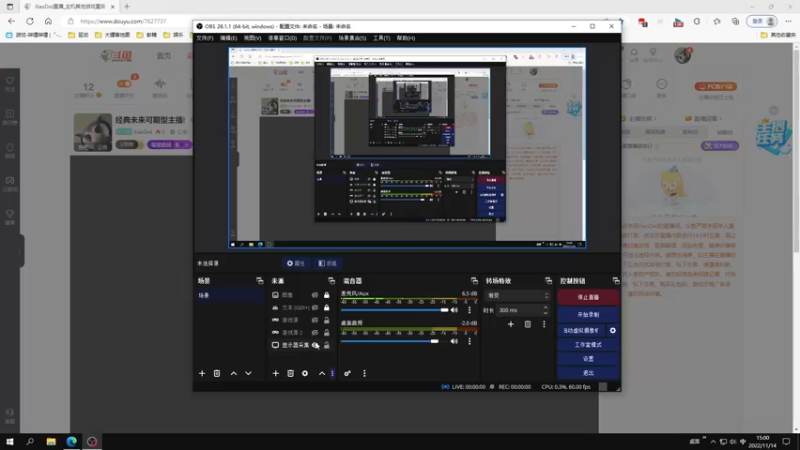Move scene down with the 场景 panel down arrow
The image size is (800, 450).
point(248,373)
